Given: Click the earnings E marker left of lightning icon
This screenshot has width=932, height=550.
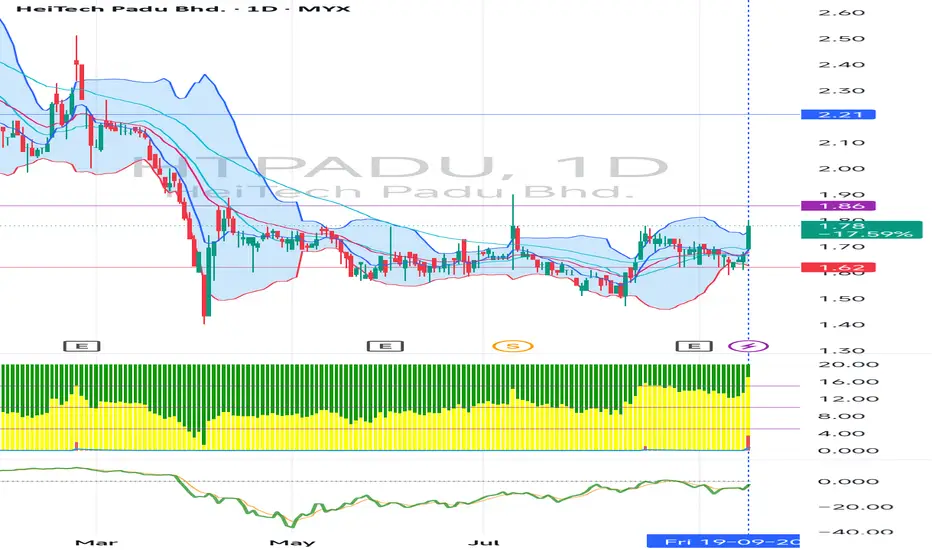Looking at the screenshot, I should click(694, 346).
